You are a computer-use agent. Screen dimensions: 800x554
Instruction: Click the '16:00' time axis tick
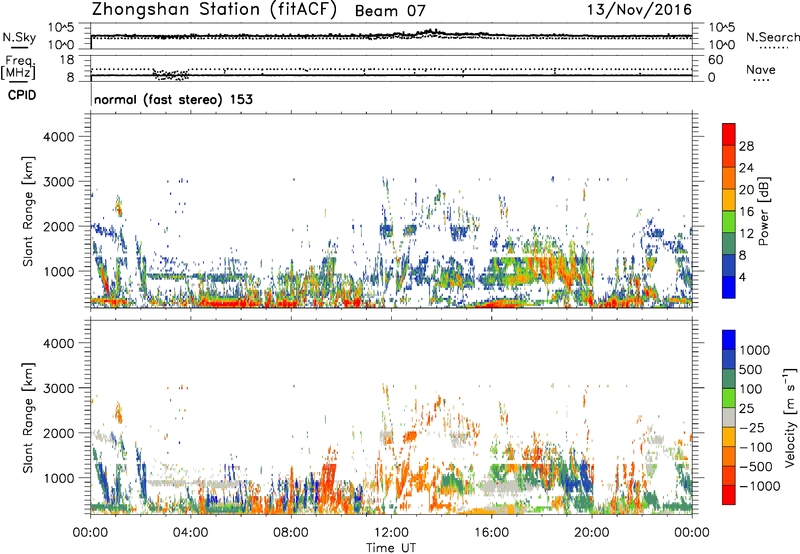pyautogui.click(x=491, y=533)
